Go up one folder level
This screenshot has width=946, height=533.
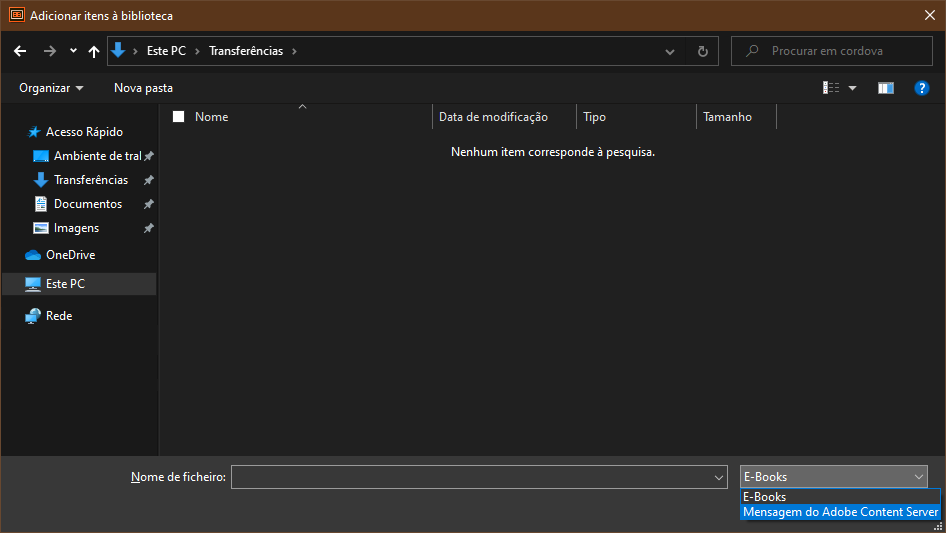pos(94,51)
